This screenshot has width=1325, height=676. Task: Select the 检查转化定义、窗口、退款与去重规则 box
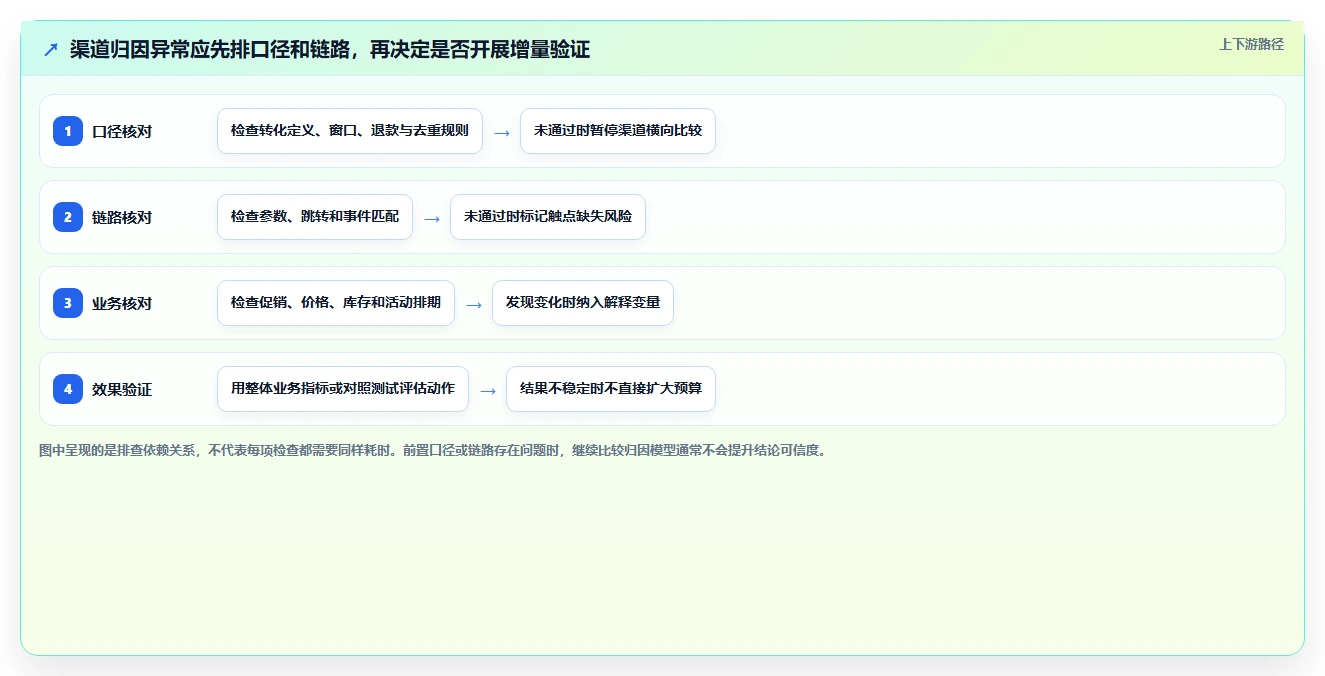350,131
